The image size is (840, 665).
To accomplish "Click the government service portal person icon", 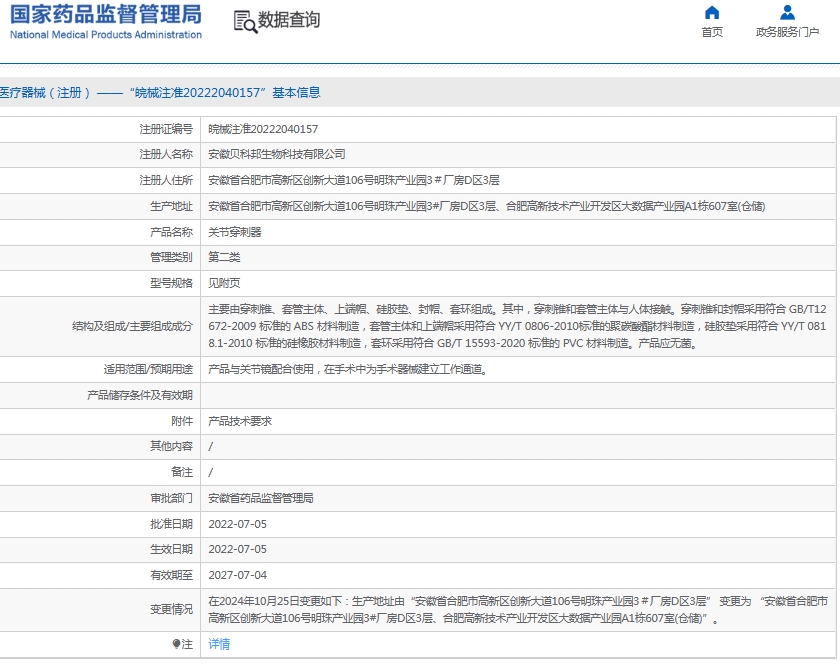I will [x=787, y=13].
